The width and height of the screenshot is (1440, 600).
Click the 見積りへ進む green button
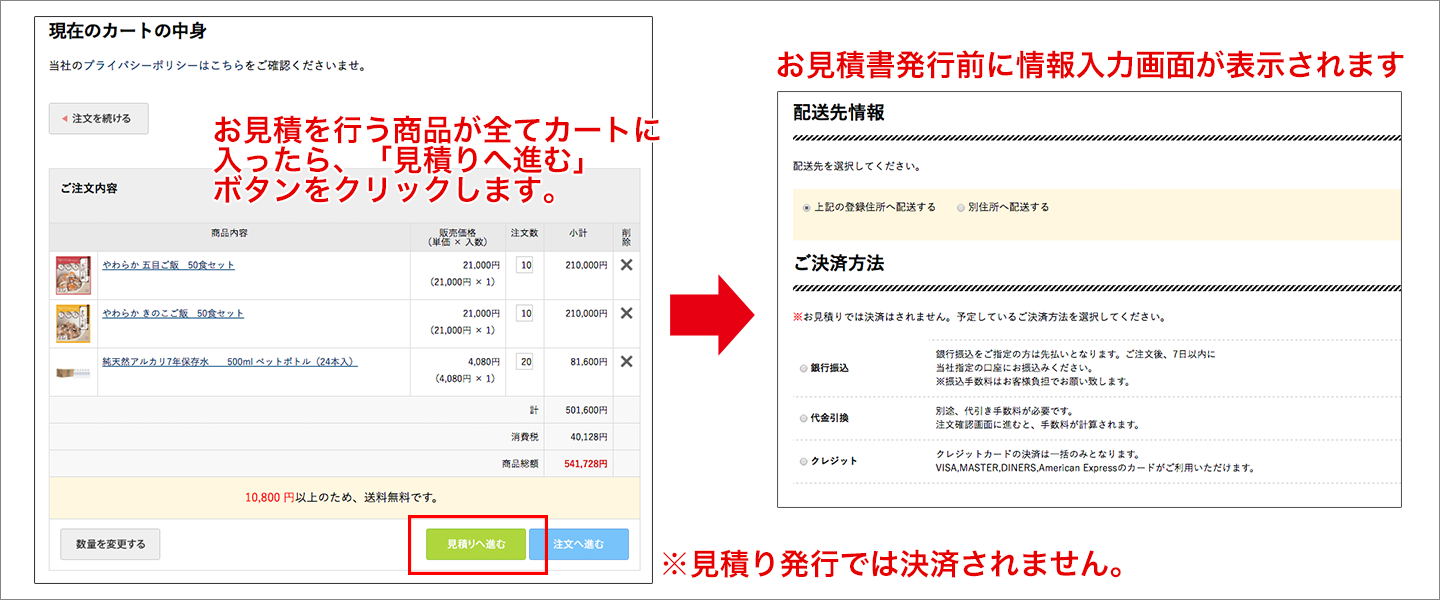476,544
